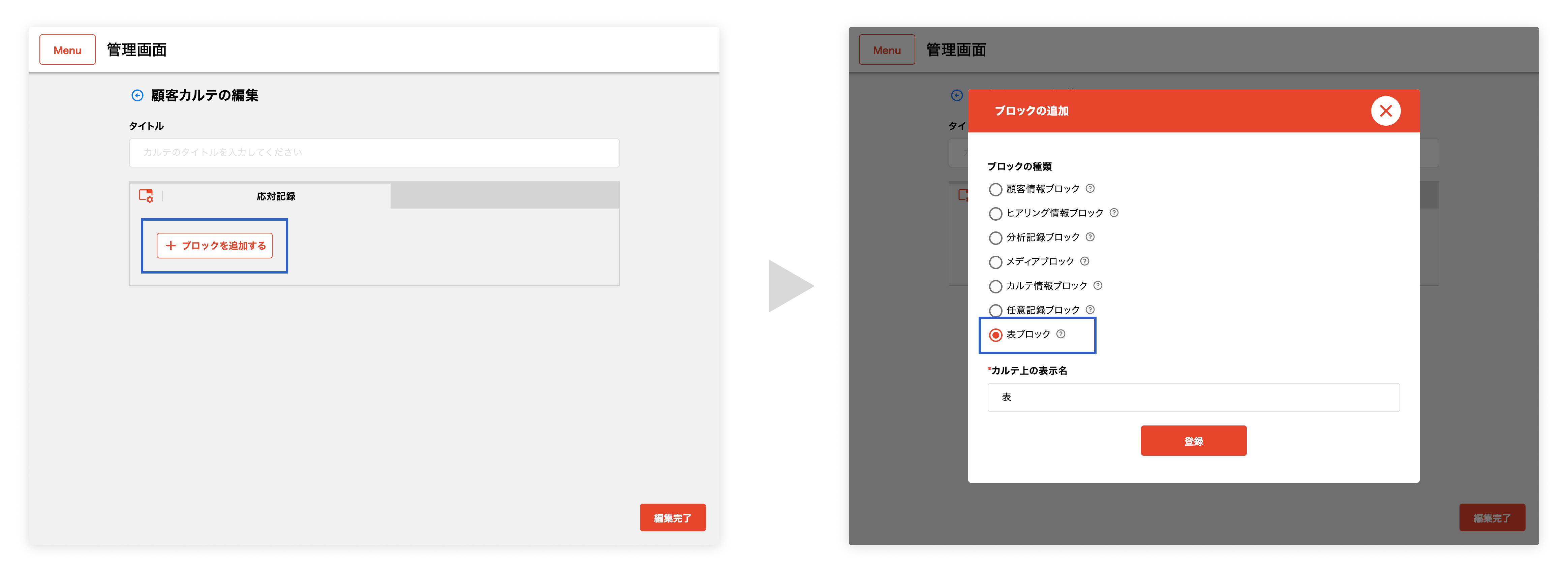This screenshot has height=572, width=1568.
Task: Click help icon next to 分析記録ブロック
Action: tap(1090, 237)
